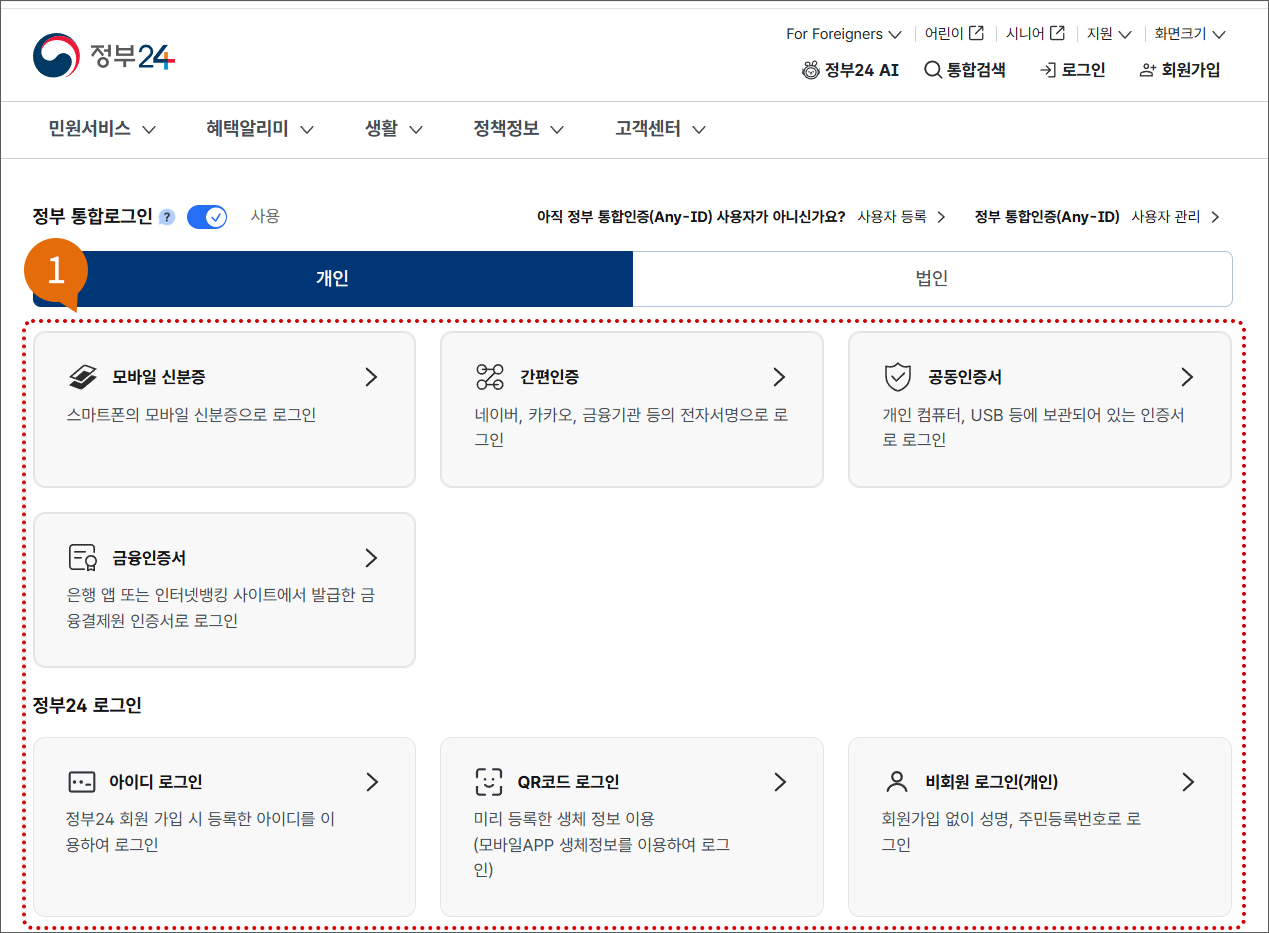This screenshot has width=1269, height=933.
Task: Click the 로그인 arrow icon in header
Action: click(x=1048, y=70)
